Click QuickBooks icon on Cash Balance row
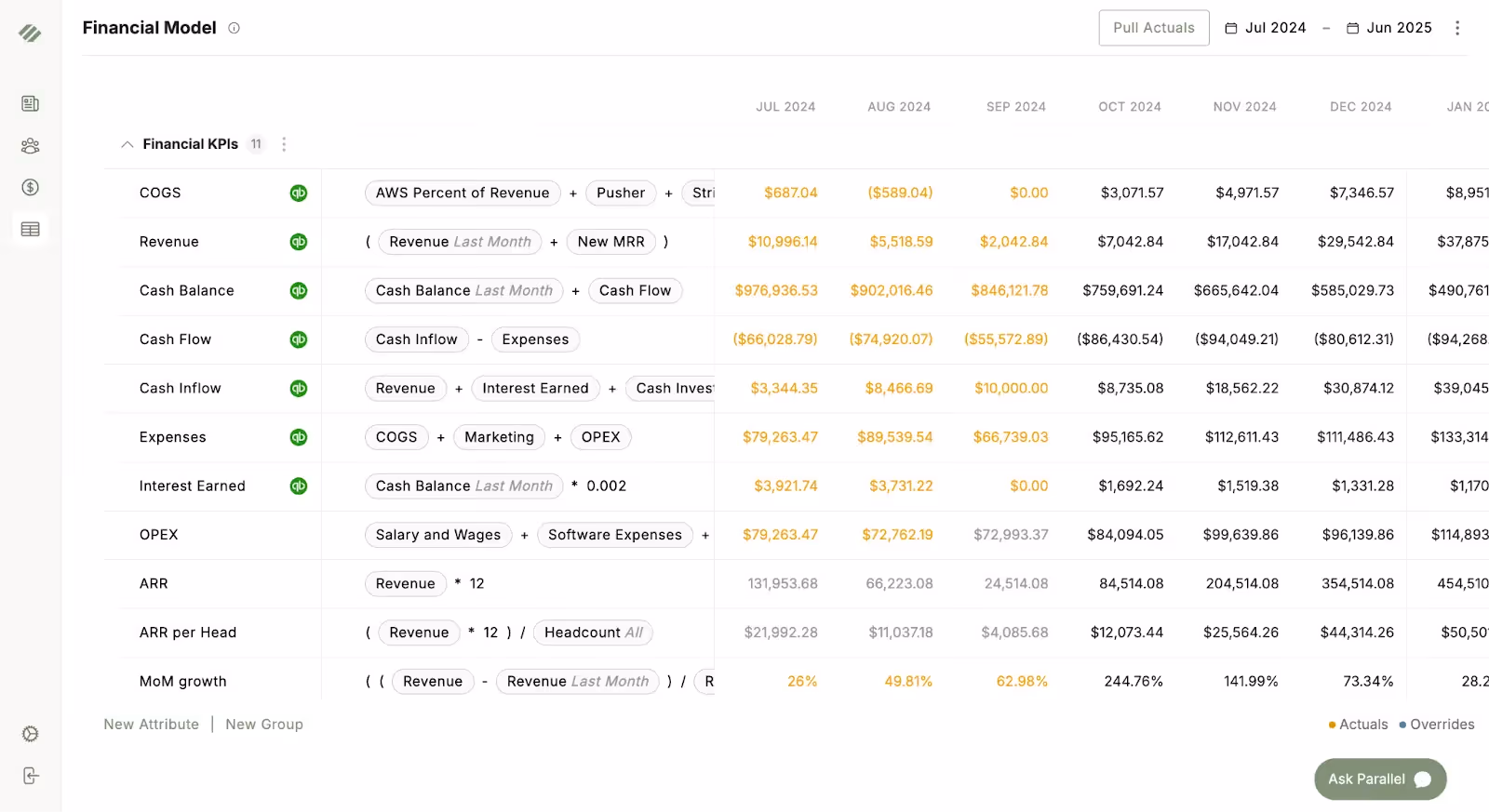1489x812 pixels. (x=298, y=290)
